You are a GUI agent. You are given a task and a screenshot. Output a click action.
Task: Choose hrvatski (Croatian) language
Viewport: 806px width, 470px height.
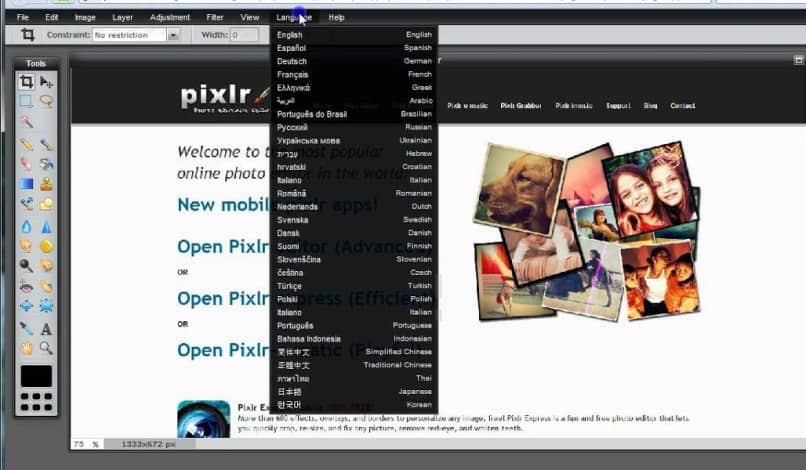[x=354, y=167]
